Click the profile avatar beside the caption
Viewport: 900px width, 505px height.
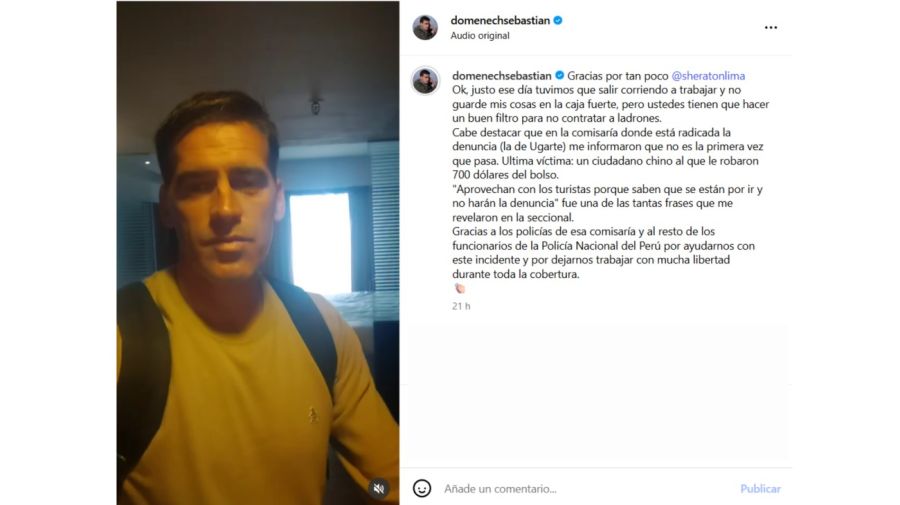click(x=425, y=80)
